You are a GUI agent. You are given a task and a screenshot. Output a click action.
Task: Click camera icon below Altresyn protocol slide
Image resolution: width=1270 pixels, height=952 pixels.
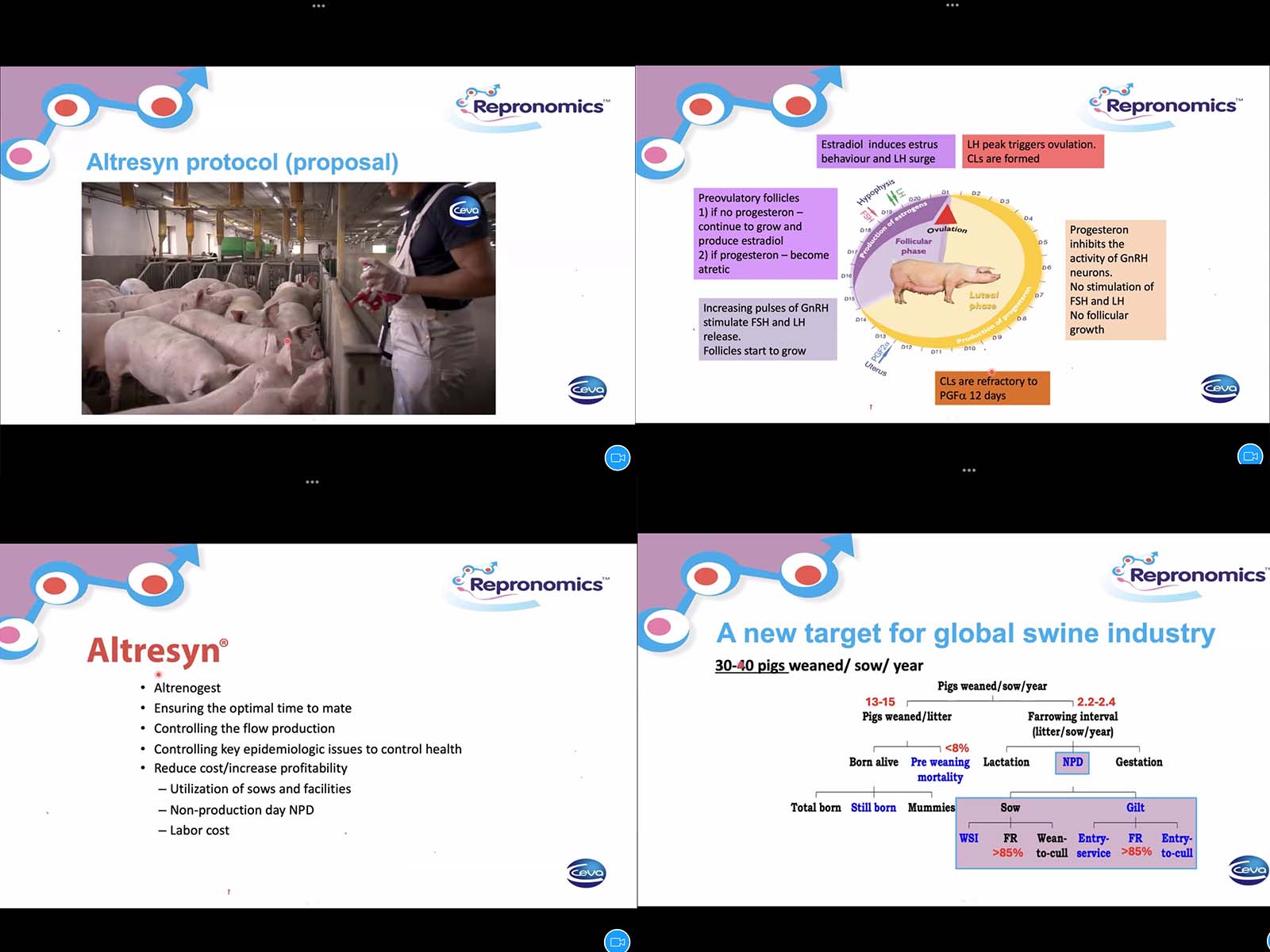coord(618,458)
